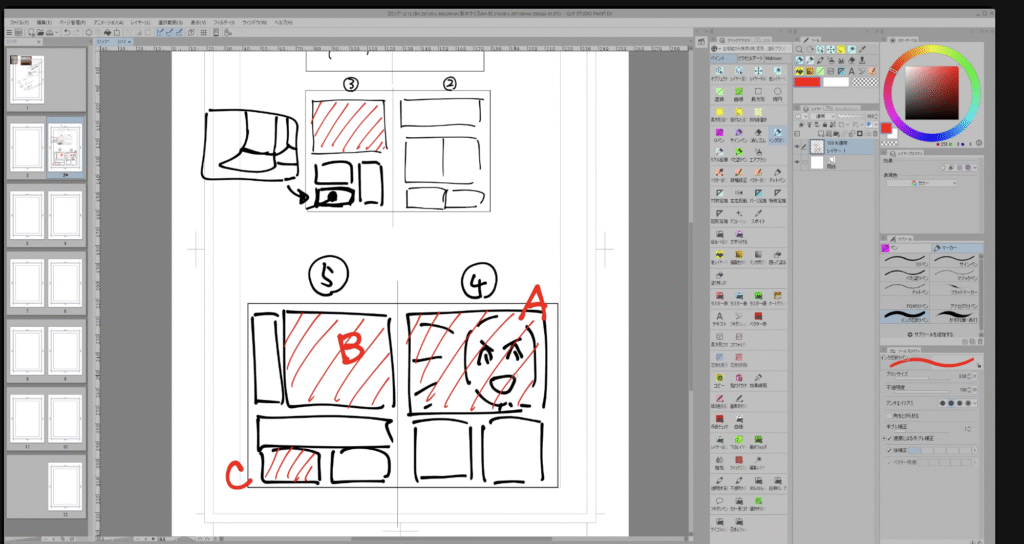
Task: Enable the sharpen corners (角をとがらせる) checkbox
Action: (888, 414)
